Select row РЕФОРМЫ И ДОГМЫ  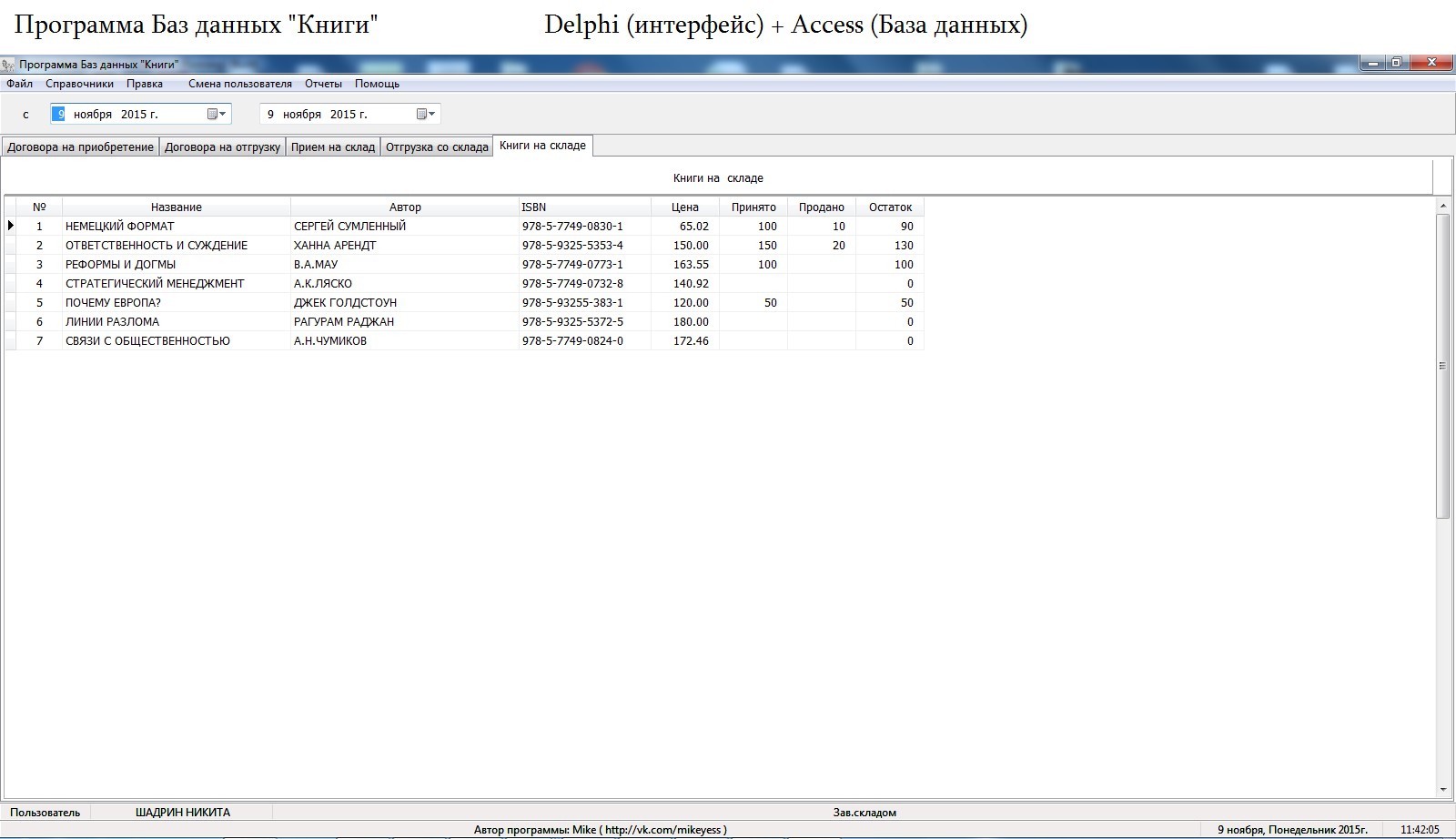(464, 264)
